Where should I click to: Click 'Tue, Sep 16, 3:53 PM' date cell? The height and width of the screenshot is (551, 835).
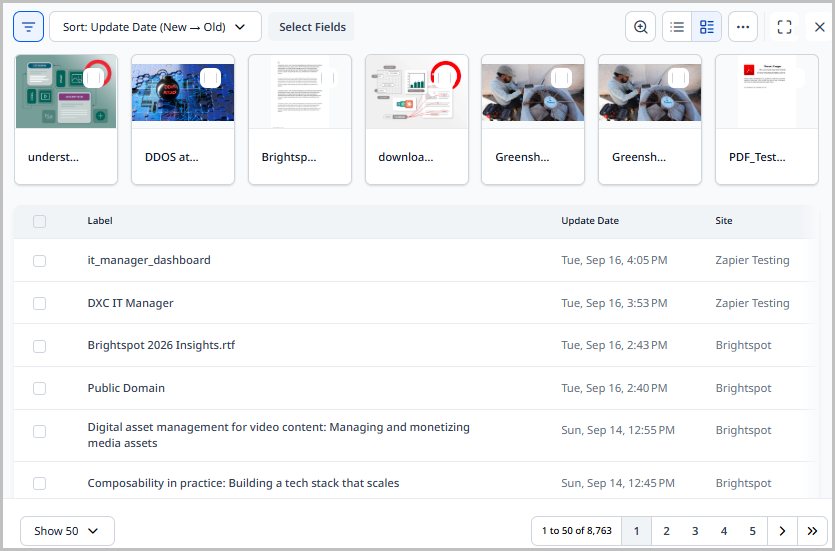(x=613, y=303)
